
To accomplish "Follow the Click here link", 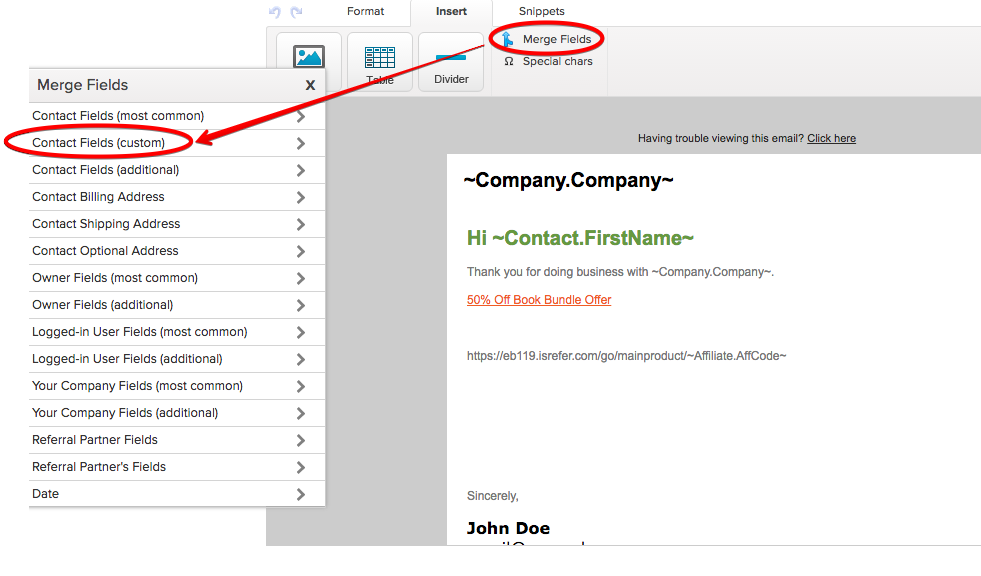I will click(831, 138).
